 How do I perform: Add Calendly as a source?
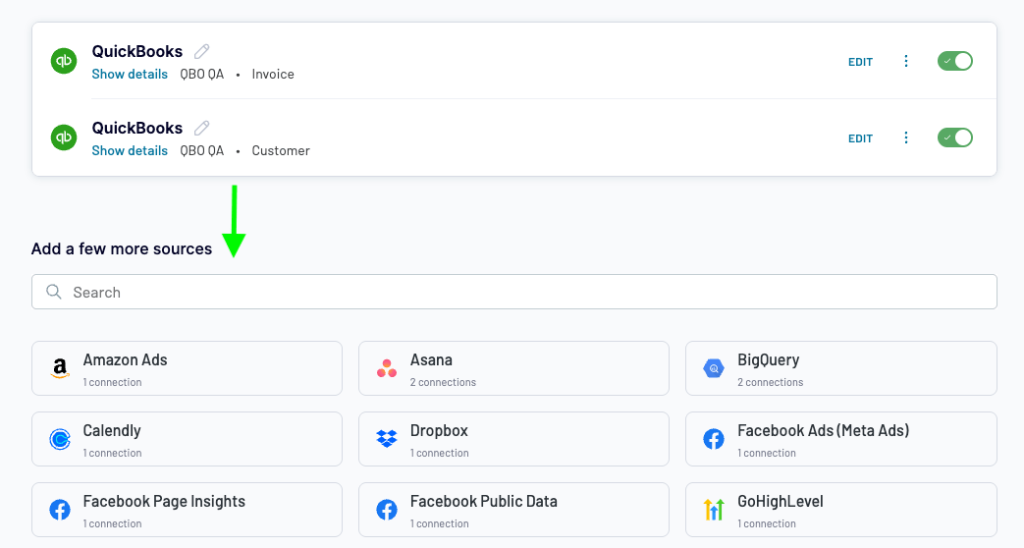(187, 439)
